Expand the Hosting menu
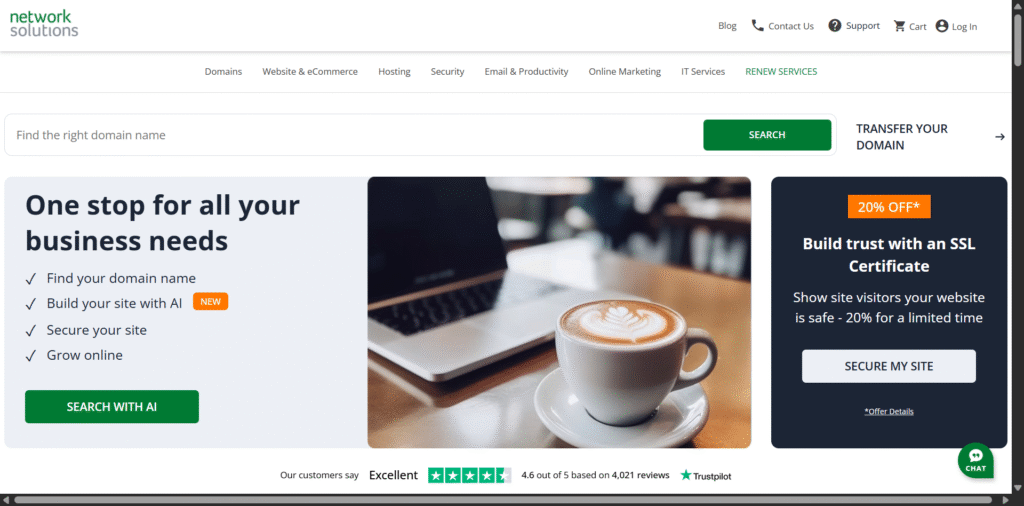1024x506 pixels. pyautogui.click(x=394, y=72)
